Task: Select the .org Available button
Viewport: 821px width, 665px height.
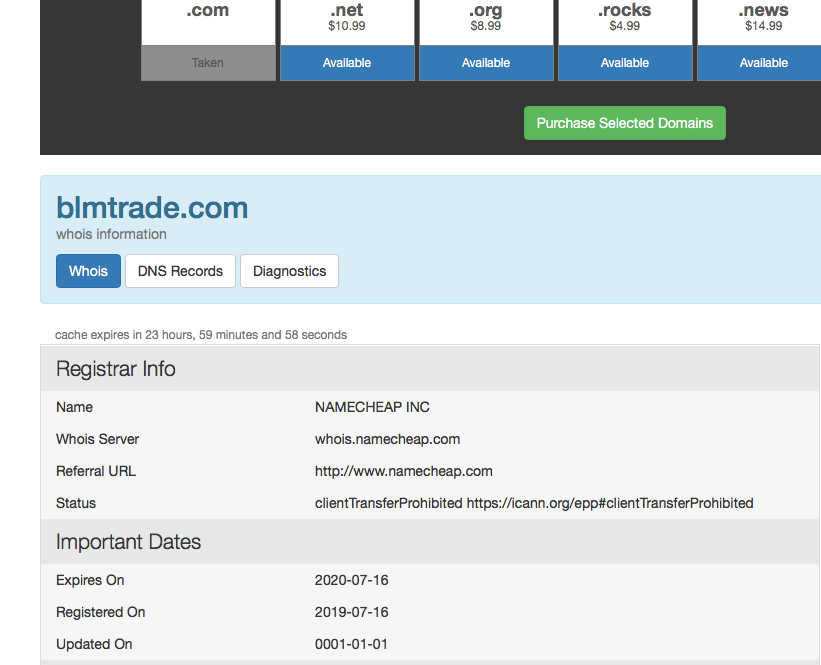Action: tap(486, 63)
